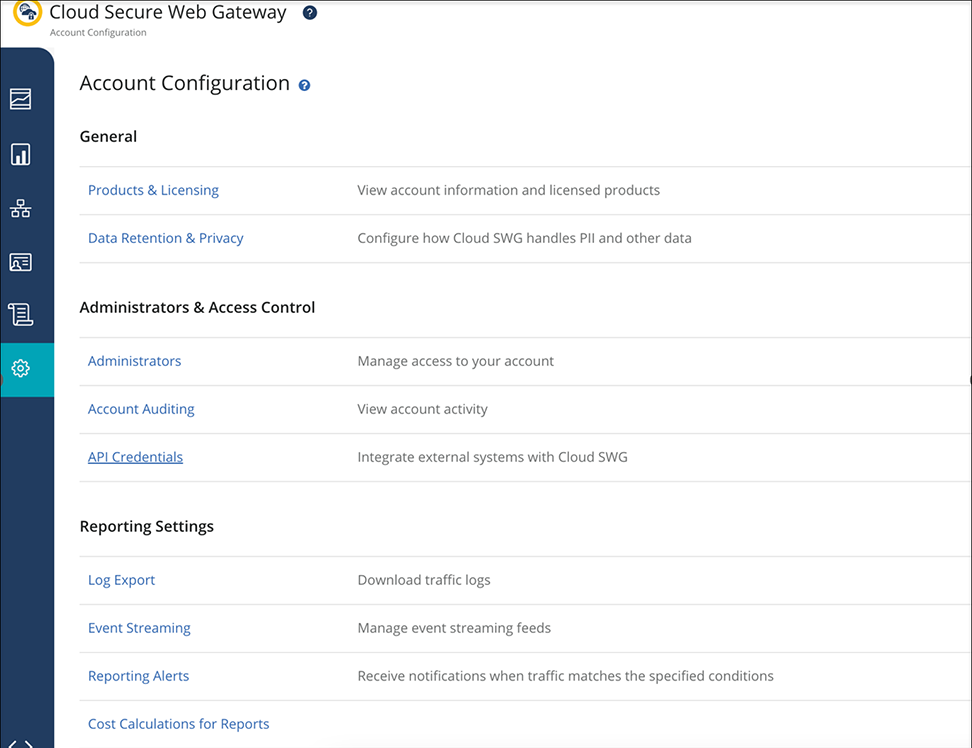Click Cost Calculations for Reports link
Viewport: 972px width, 748px height.
(x=178, y=724)
